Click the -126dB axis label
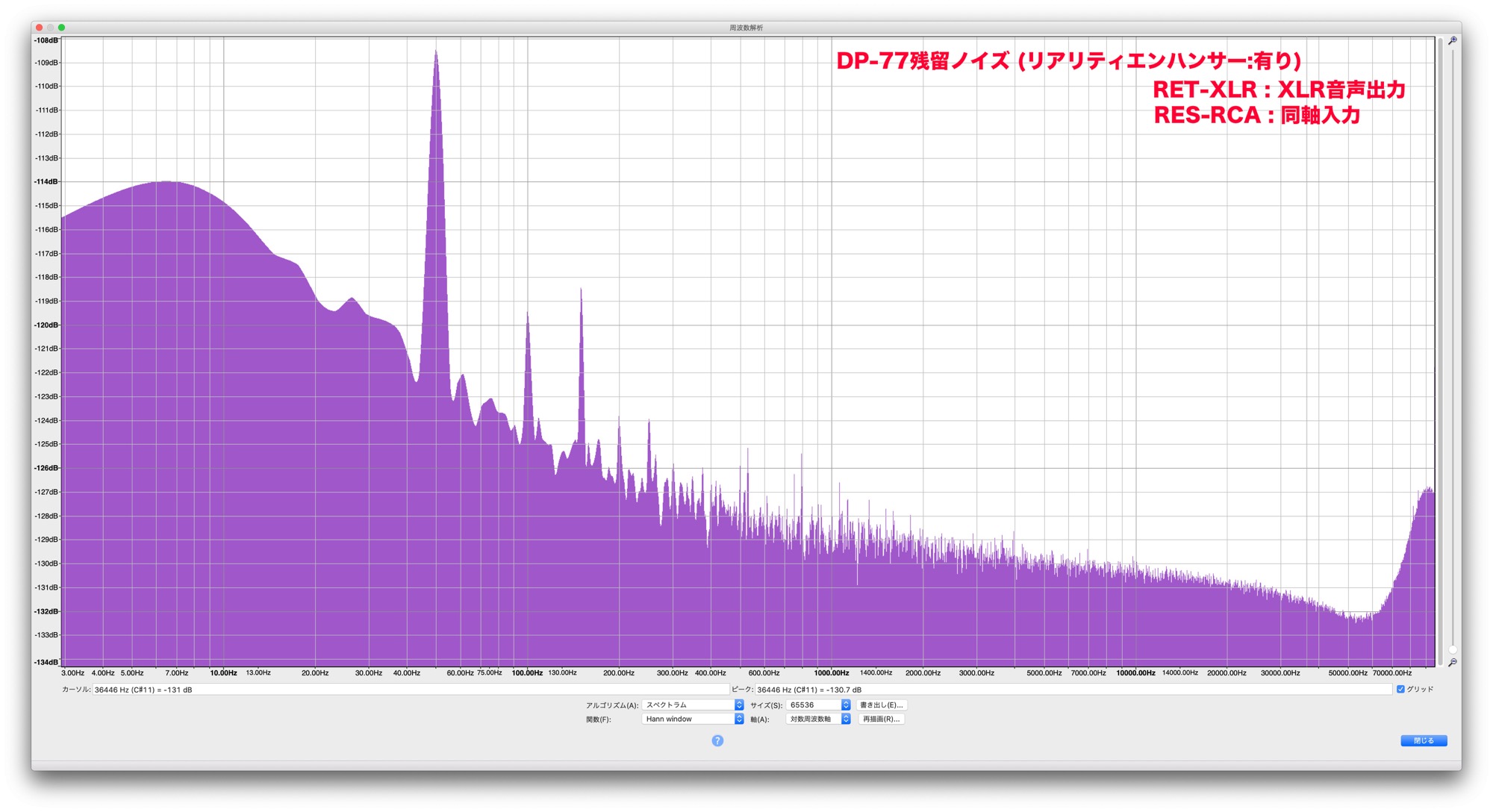This screenshot has width=1493, height=812. [46, 469]
